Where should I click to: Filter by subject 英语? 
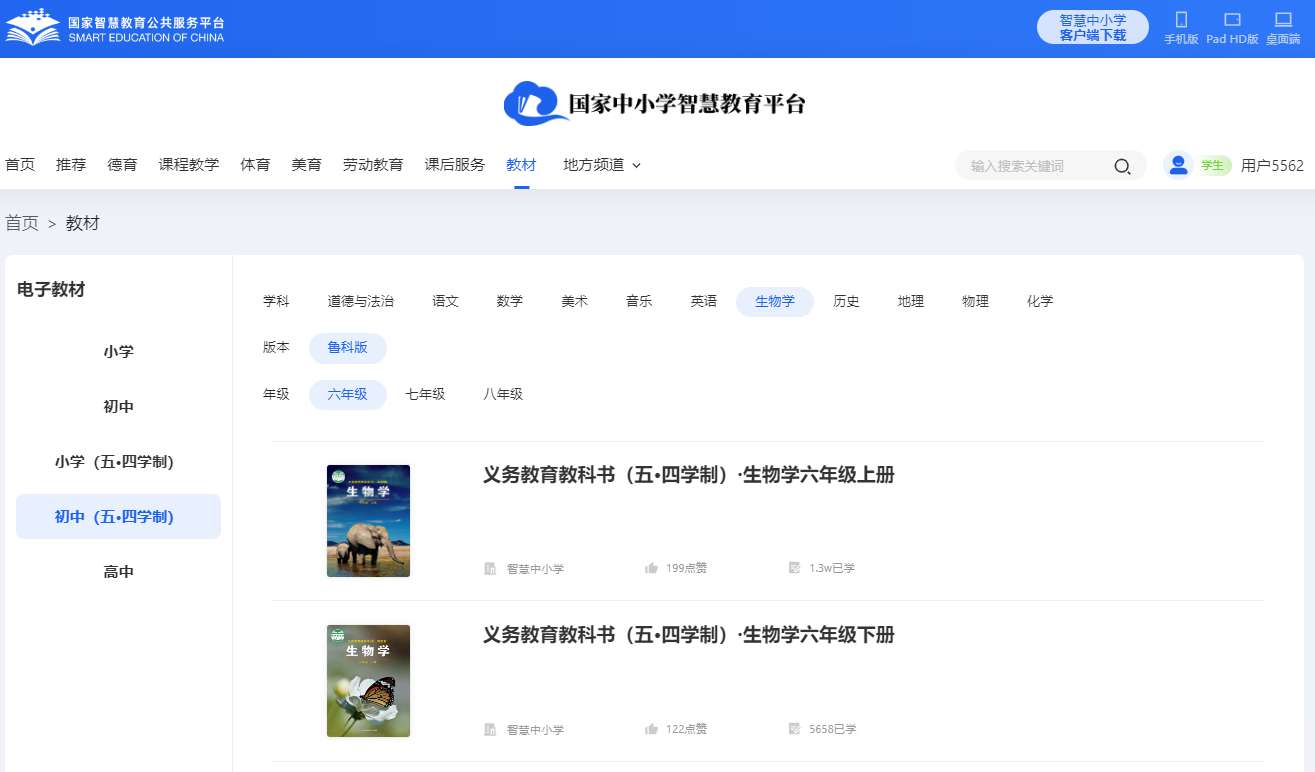pos(704,301)
